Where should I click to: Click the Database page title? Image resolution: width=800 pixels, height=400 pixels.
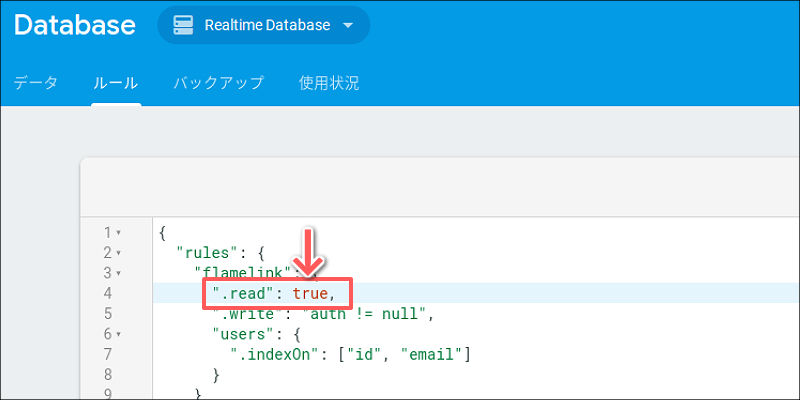(x=74, y=25)
